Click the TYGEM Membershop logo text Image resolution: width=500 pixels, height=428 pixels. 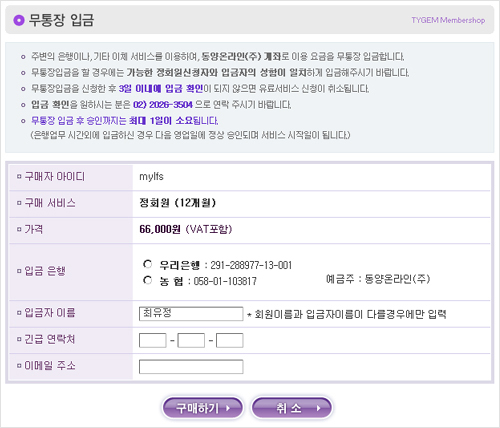pyautogui.click(x=448, y=20)
